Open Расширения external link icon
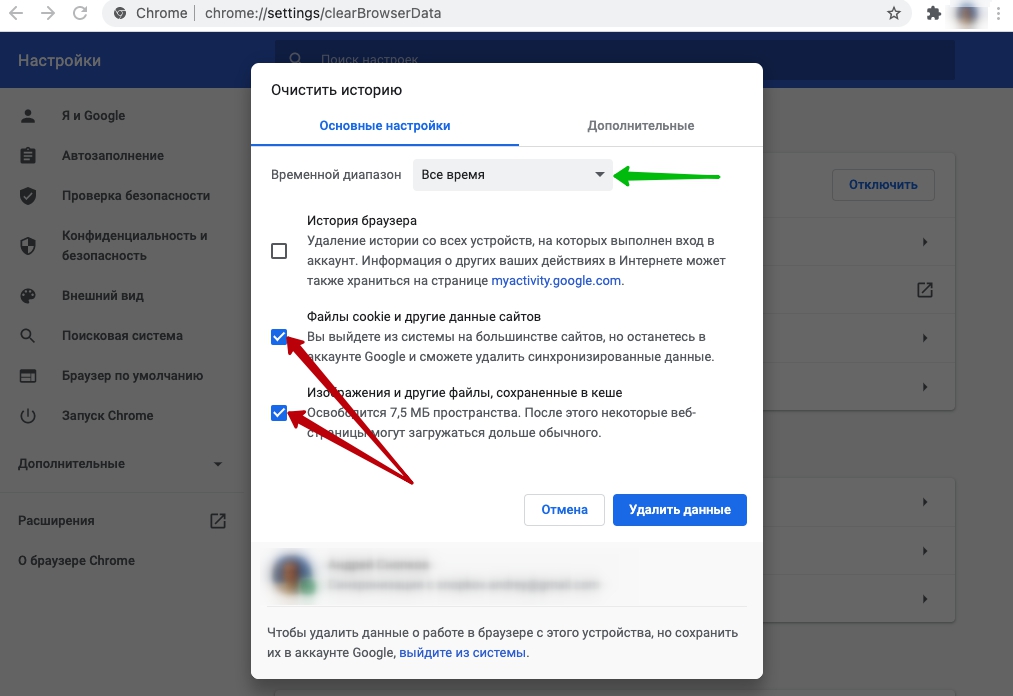This screenshot has height=696, width=1013. coord(218,521)
